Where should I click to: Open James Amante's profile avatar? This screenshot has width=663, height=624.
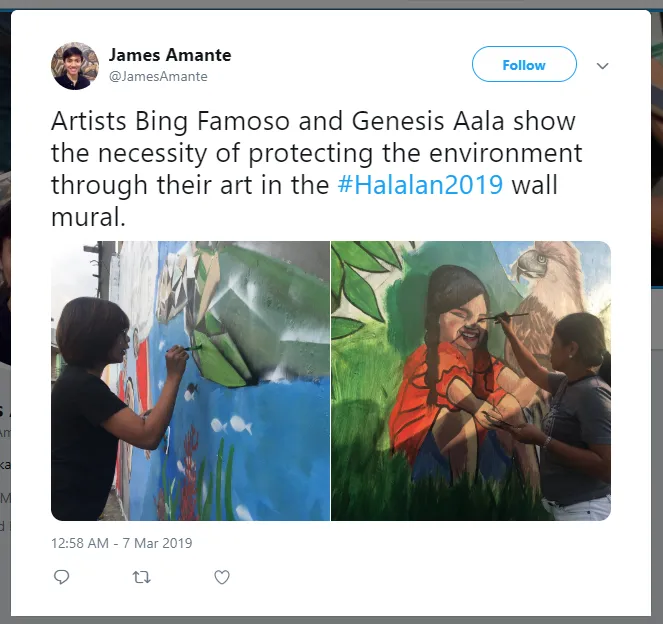click(75, 66)
